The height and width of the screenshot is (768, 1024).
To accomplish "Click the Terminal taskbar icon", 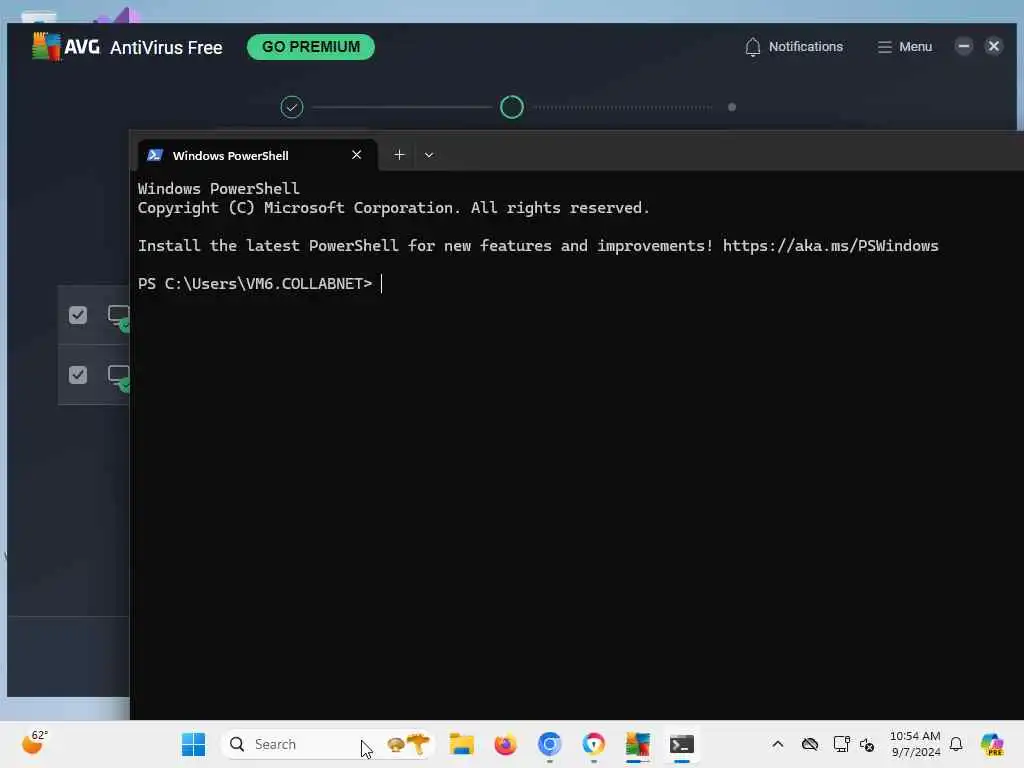I will tap(682, 744).
